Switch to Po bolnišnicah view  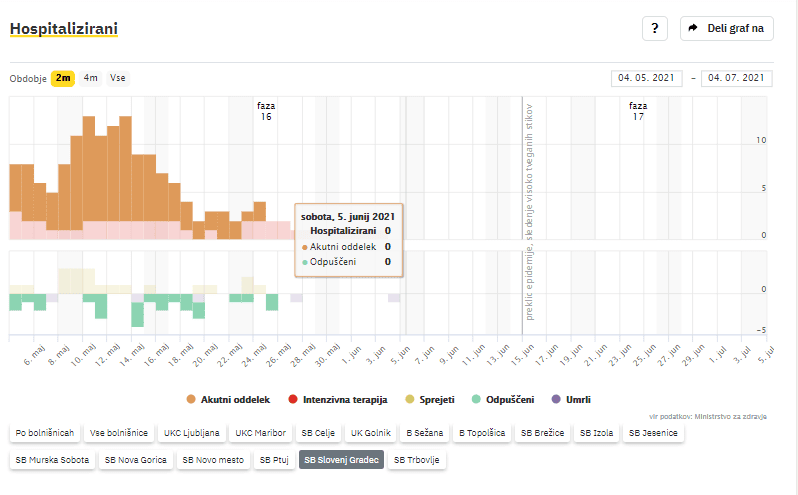coord(44,433)
